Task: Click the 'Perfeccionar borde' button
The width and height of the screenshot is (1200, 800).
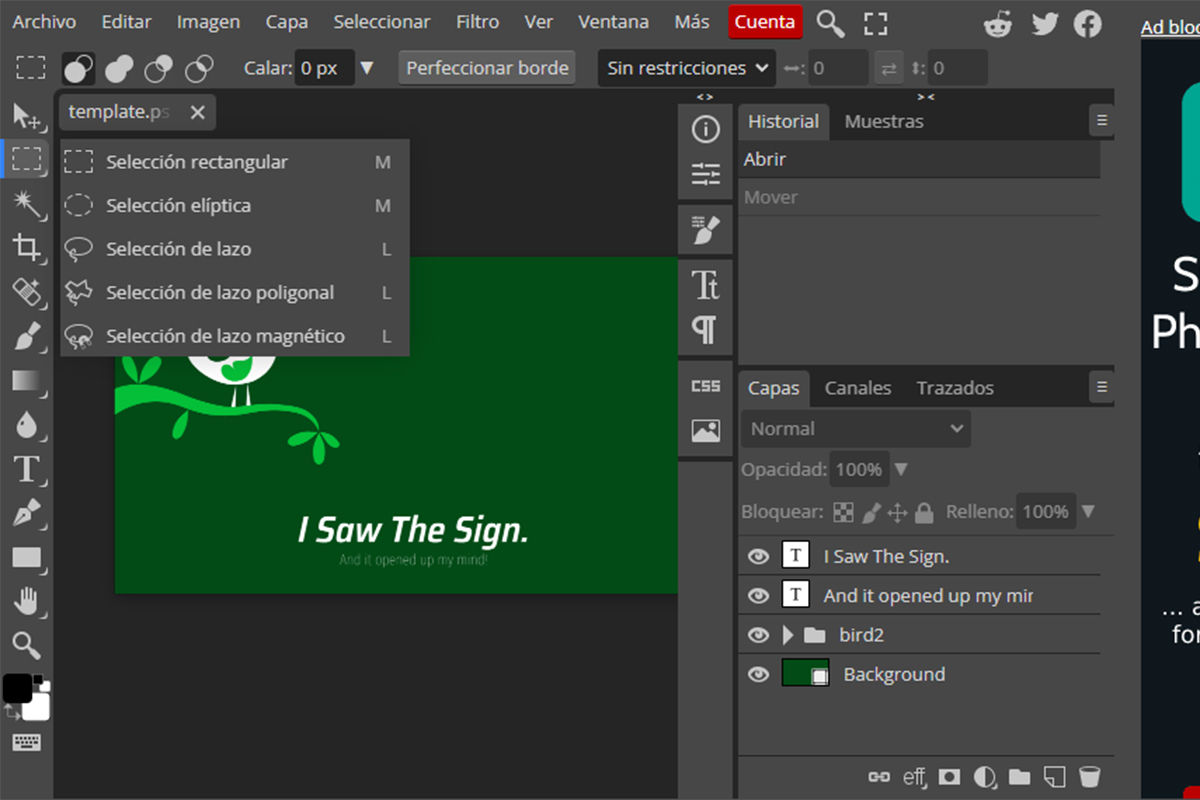Action: tap(487, 68)
